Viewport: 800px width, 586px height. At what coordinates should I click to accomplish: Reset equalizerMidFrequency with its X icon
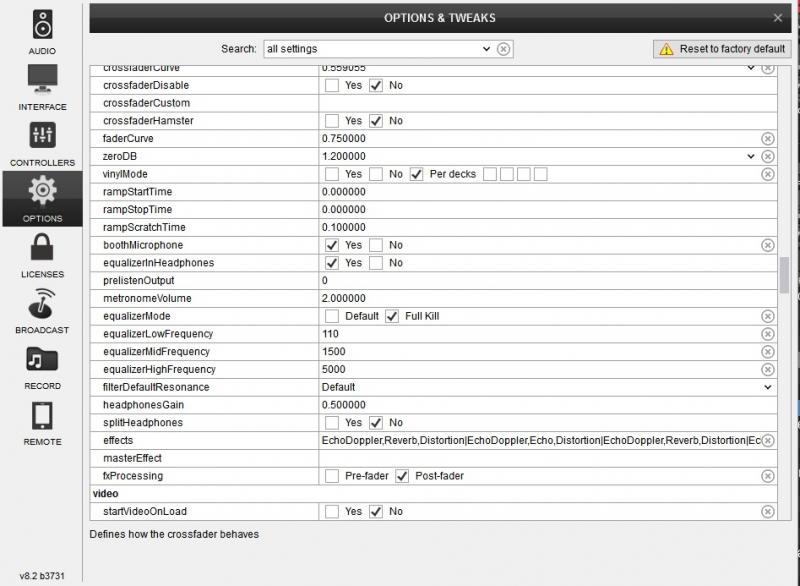[767, 352]
